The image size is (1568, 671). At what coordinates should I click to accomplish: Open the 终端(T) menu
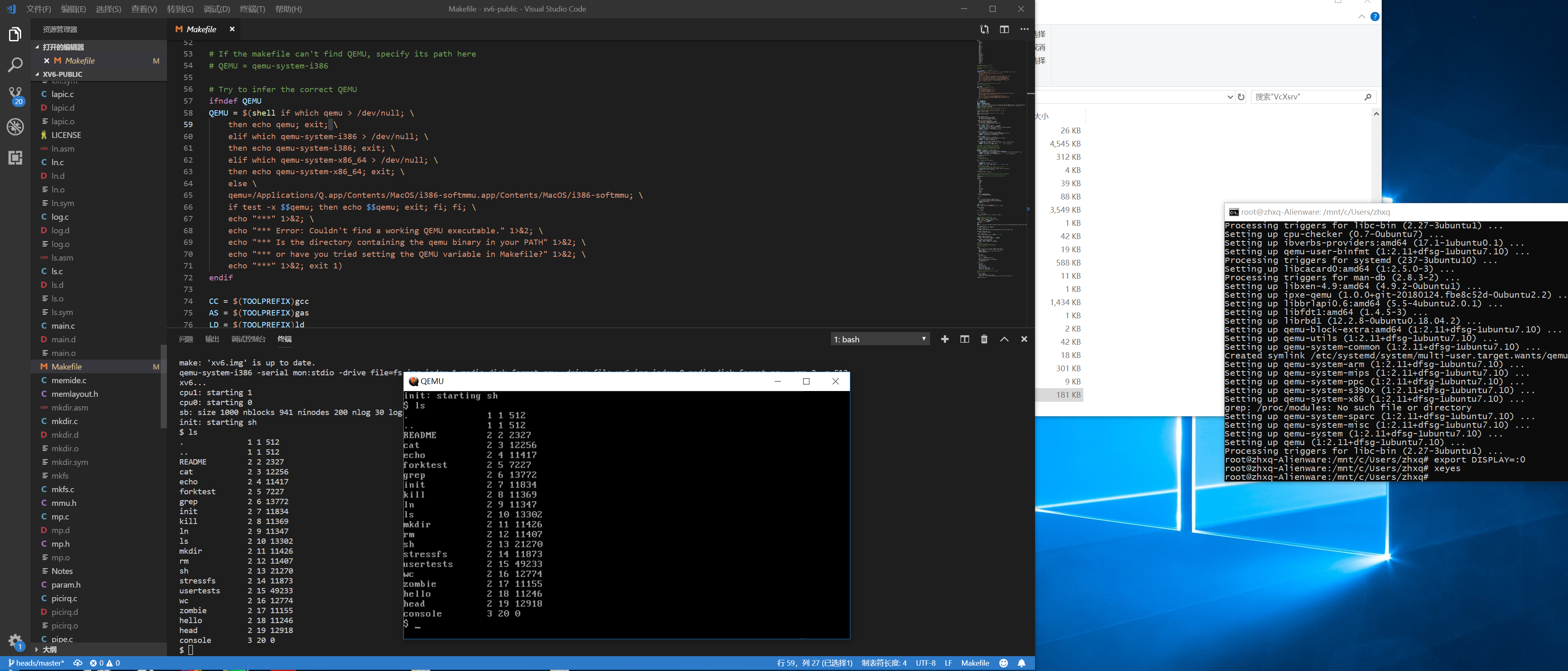pos(252,9)
